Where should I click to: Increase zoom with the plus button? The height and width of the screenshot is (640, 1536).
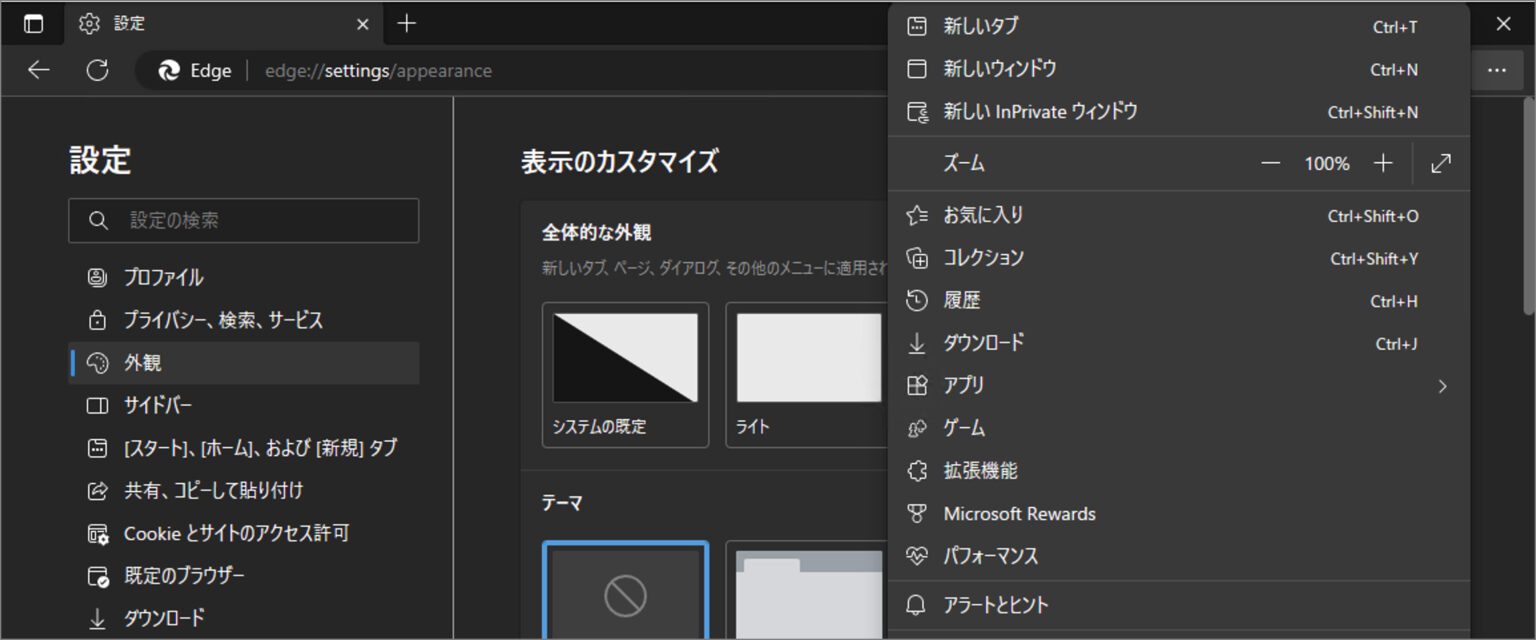[1383, 163]
